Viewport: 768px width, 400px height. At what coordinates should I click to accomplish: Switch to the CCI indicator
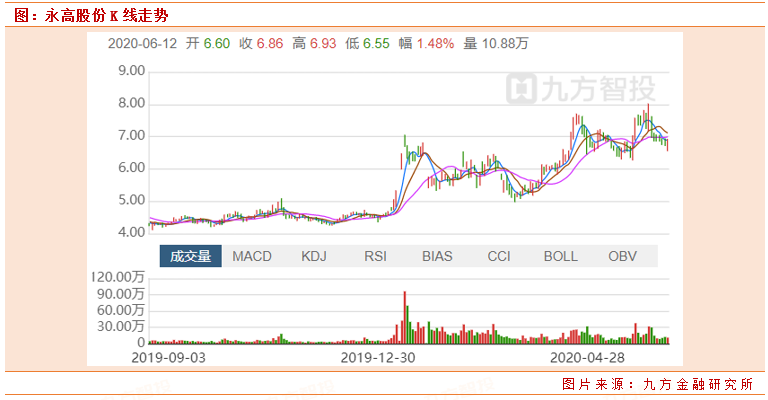point(499,256)
